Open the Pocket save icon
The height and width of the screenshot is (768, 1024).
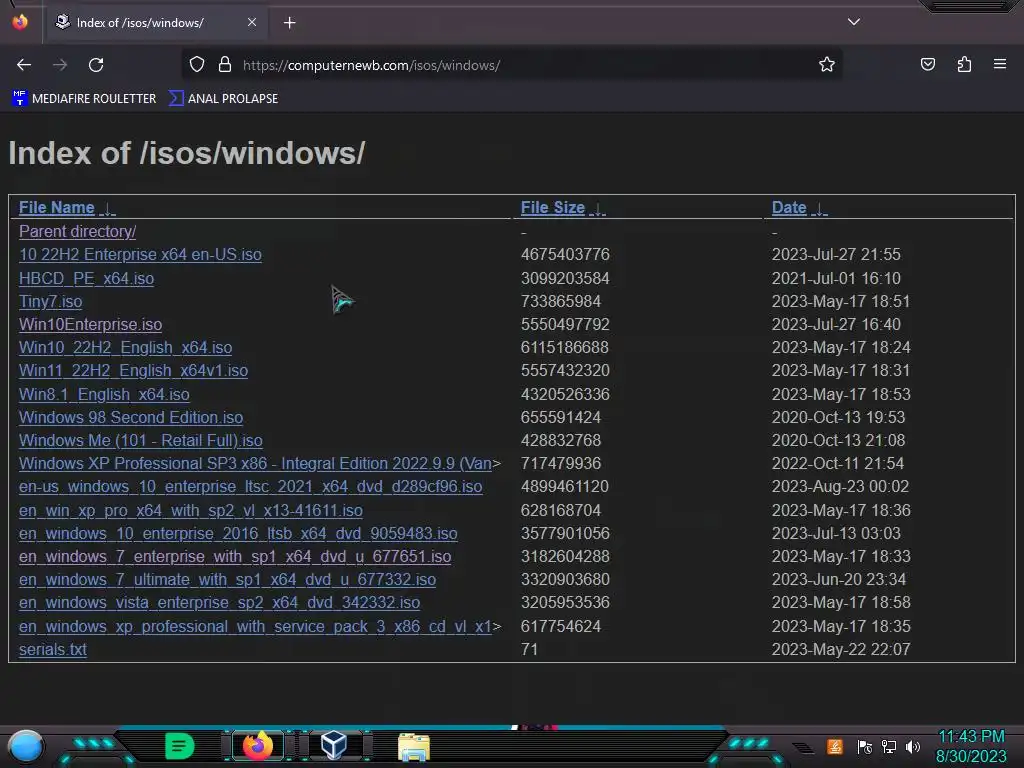927,65
